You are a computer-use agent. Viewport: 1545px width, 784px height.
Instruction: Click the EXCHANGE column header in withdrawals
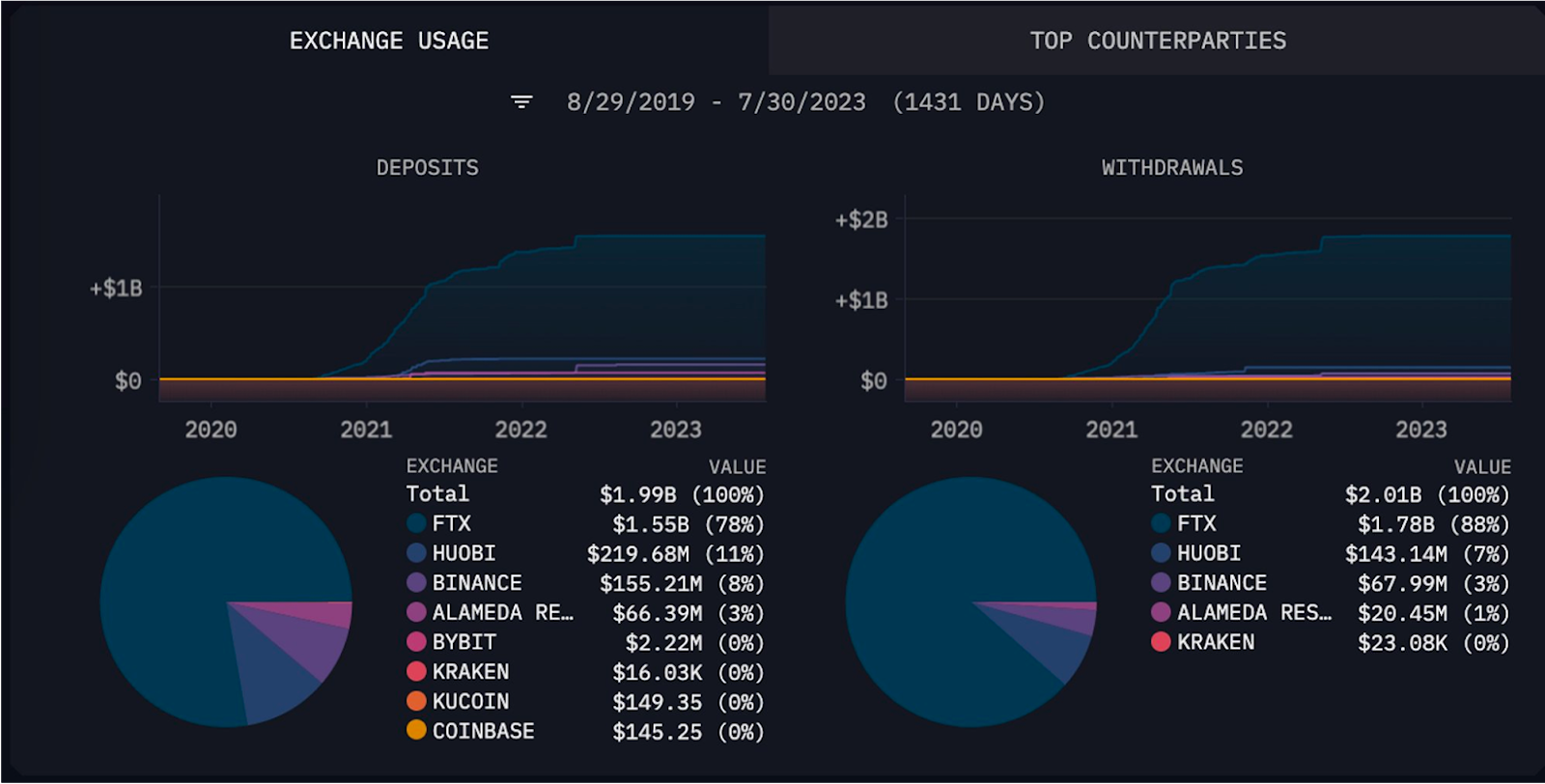click(1197, 465)
